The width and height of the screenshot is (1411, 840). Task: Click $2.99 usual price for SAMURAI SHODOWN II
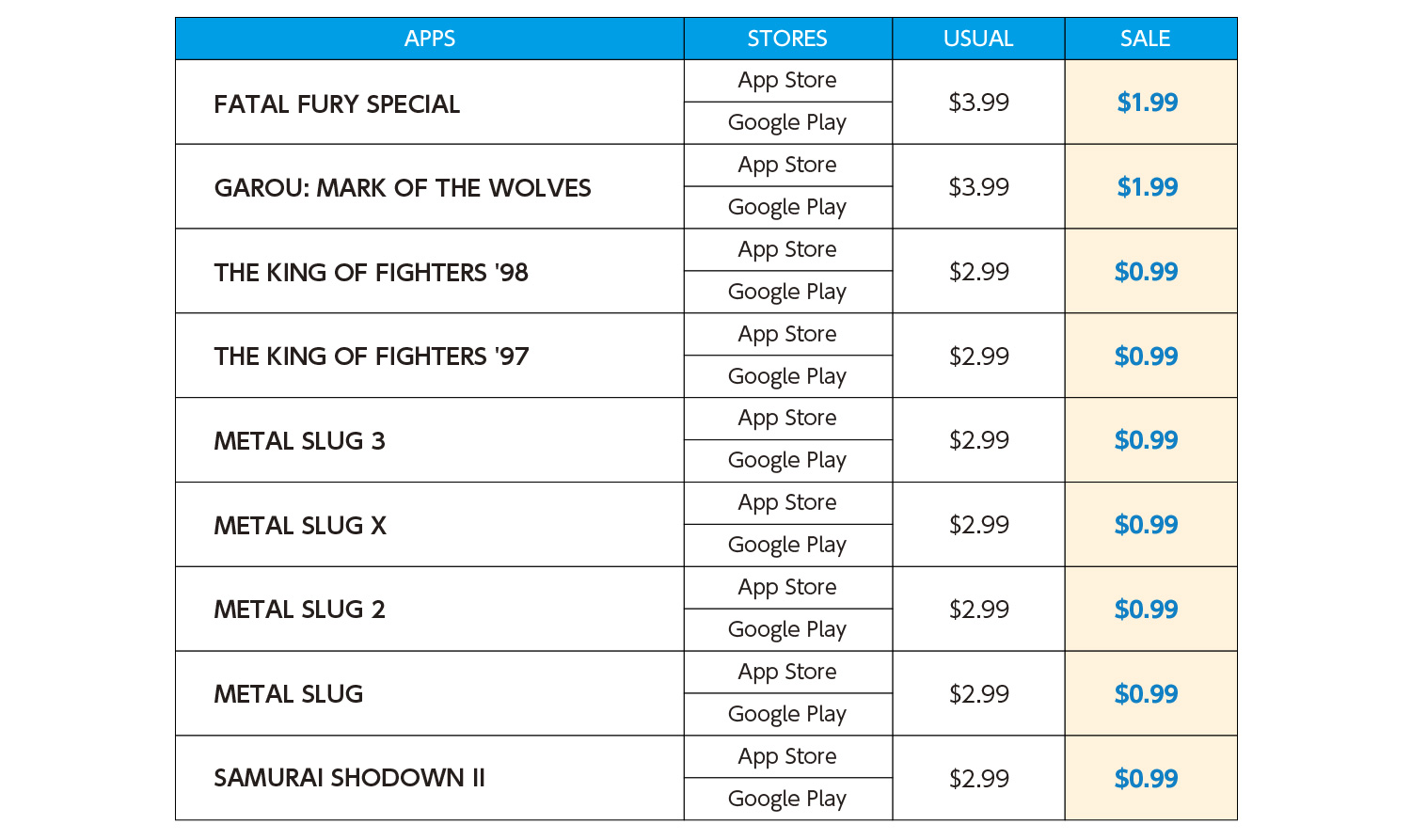point(978,779)
